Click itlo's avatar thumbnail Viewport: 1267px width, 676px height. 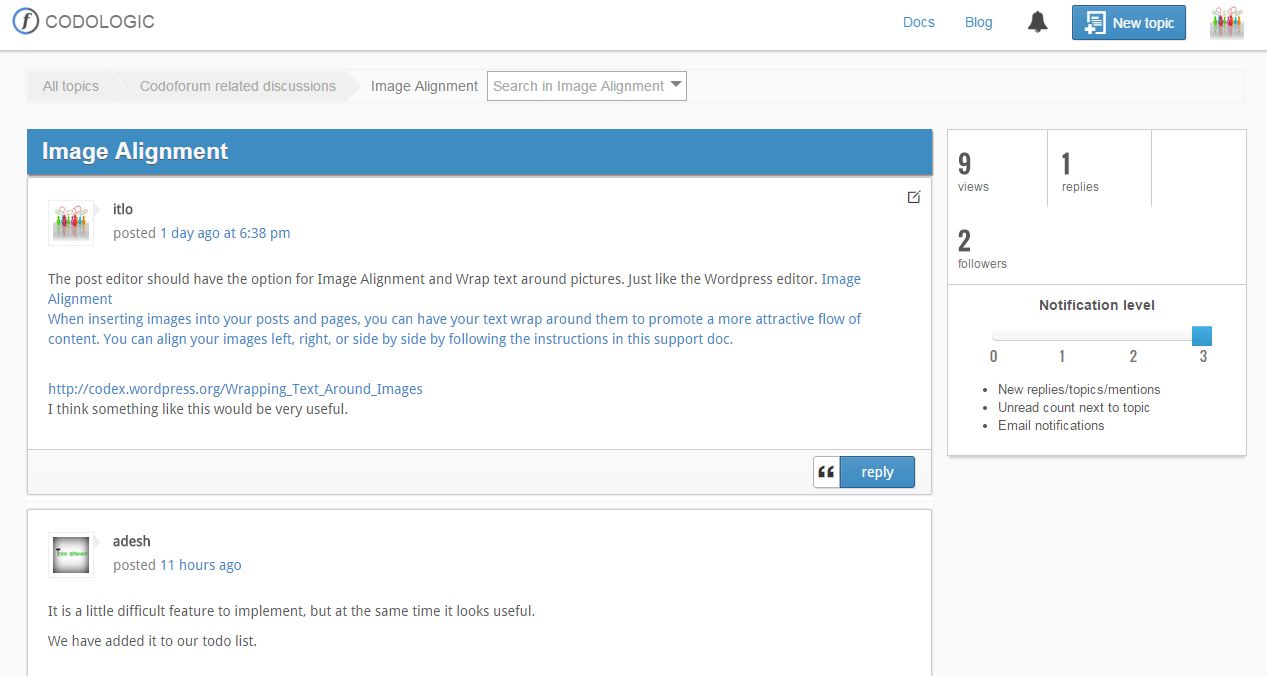pyautogui.click(x=71, y=223)
